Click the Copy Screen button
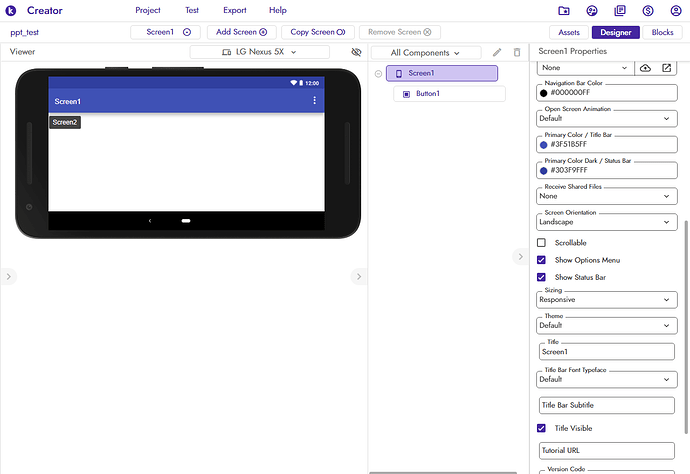Viewport: 690px width, 474px height. click(318, 32)
